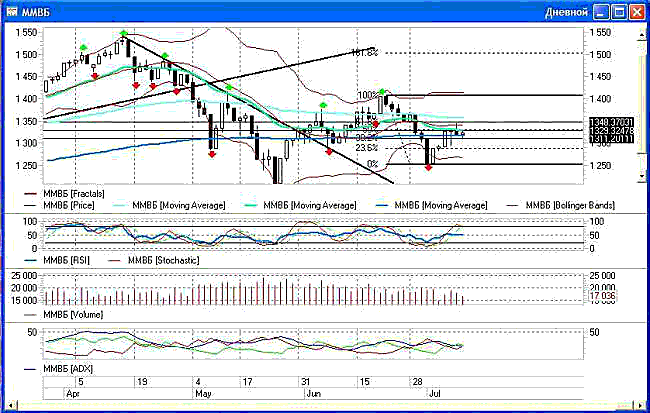Click the date label 31 on time axis
Viewport: 650px width, 413px height.
[306, 381]
